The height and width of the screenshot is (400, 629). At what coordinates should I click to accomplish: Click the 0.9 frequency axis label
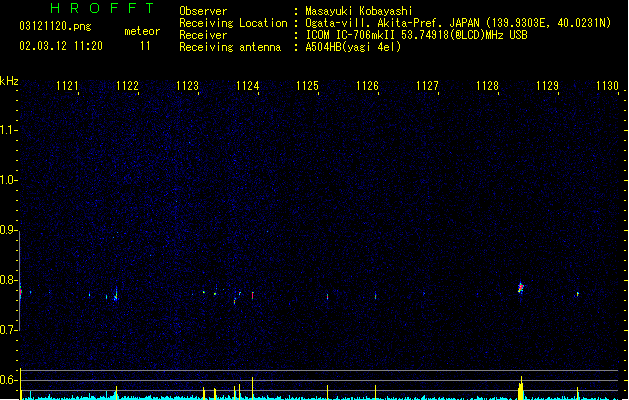tap(8, 230)
